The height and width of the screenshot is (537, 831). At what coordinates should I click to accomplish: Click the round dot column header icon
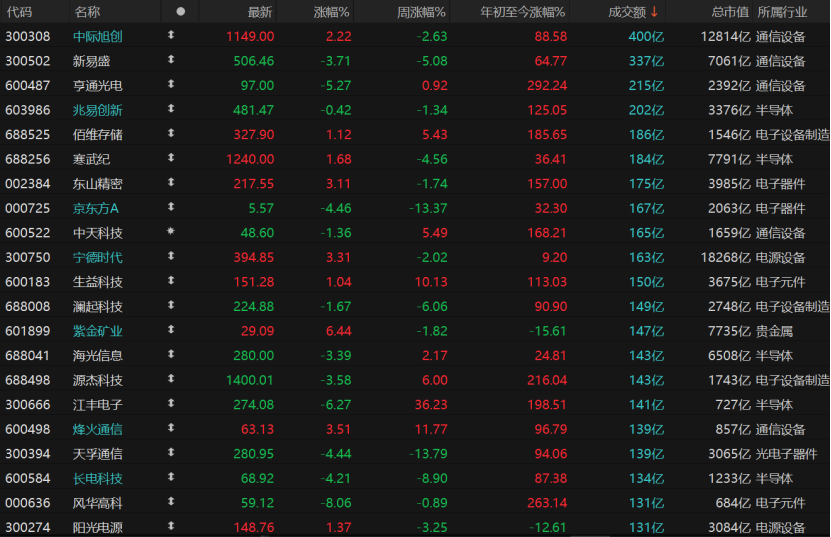(x=181, y=12)
